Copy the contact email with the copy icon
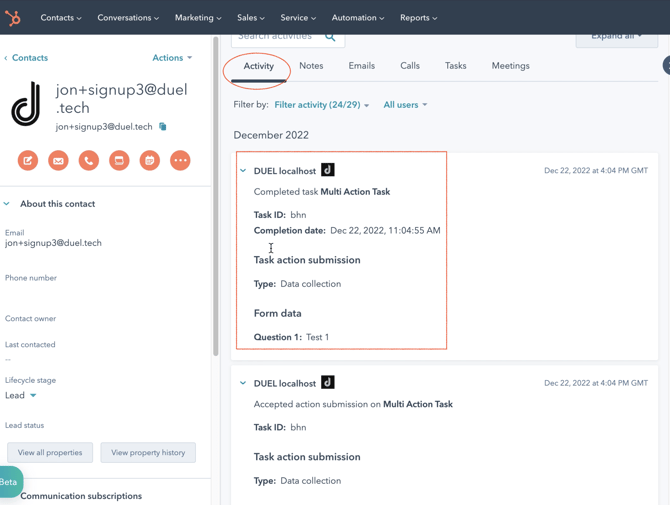The height and width of the screenshot is (505, 670). [x=163, y=127]
